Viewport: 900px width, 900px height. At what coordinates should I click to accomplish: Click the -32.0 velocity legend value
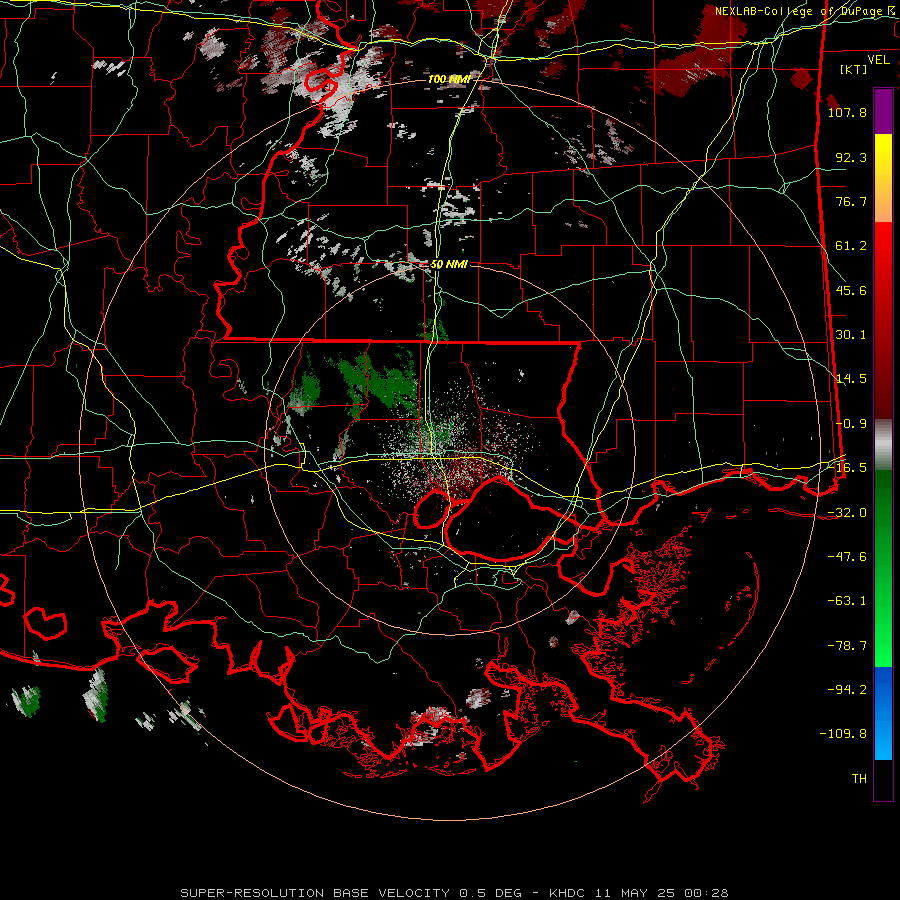[x=847, y=513]
